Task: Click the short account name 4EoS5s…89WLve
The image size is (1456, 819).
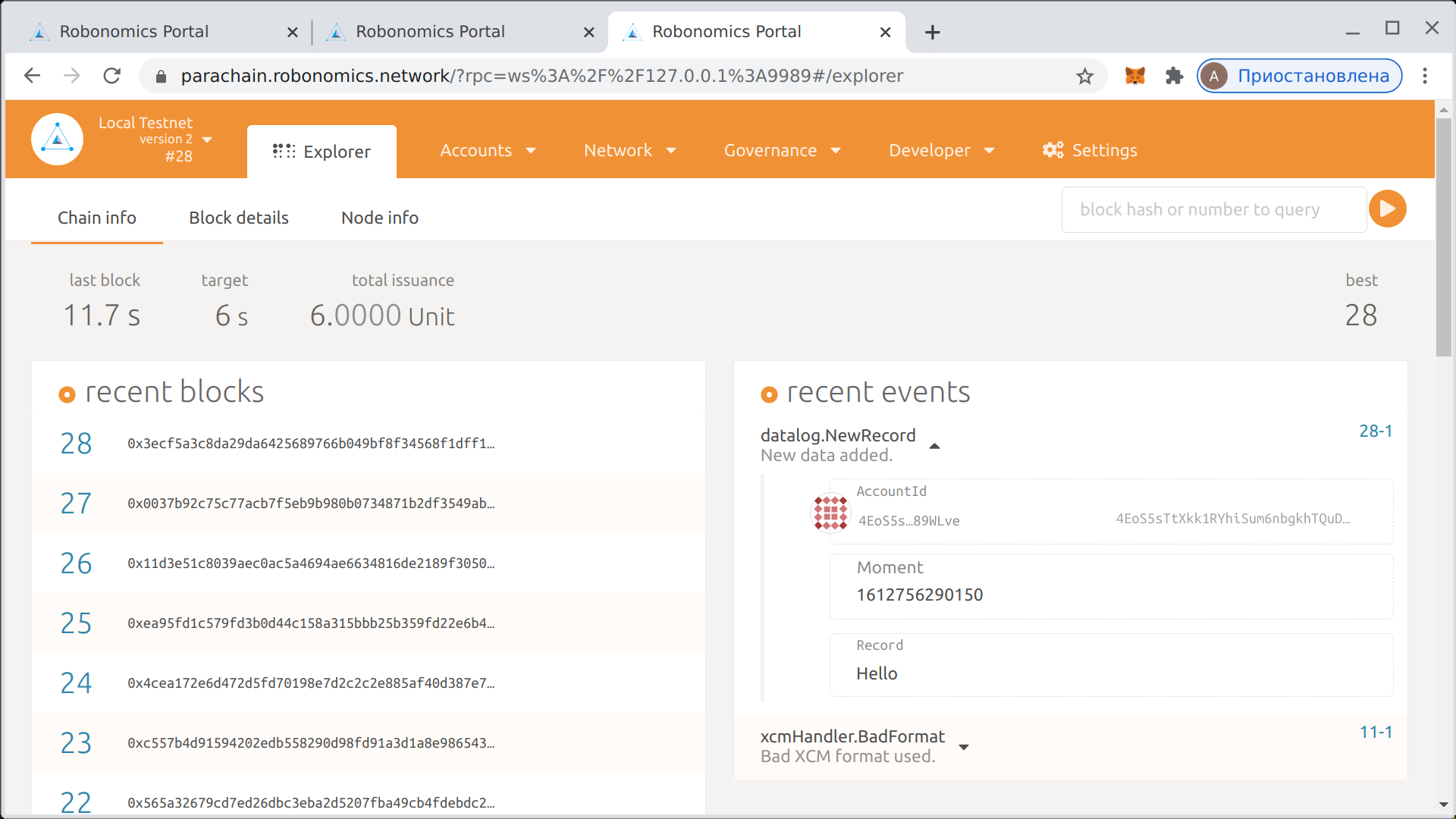Action: (x=908, y=521)
